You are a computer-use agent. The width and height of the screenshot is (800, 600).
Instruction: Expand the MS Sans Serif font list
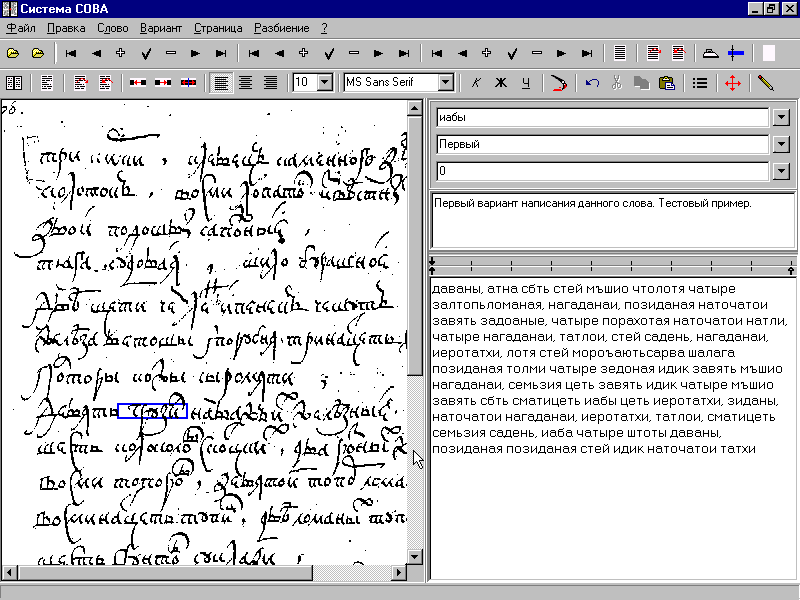pyautogui.click(x=446, y=83)
